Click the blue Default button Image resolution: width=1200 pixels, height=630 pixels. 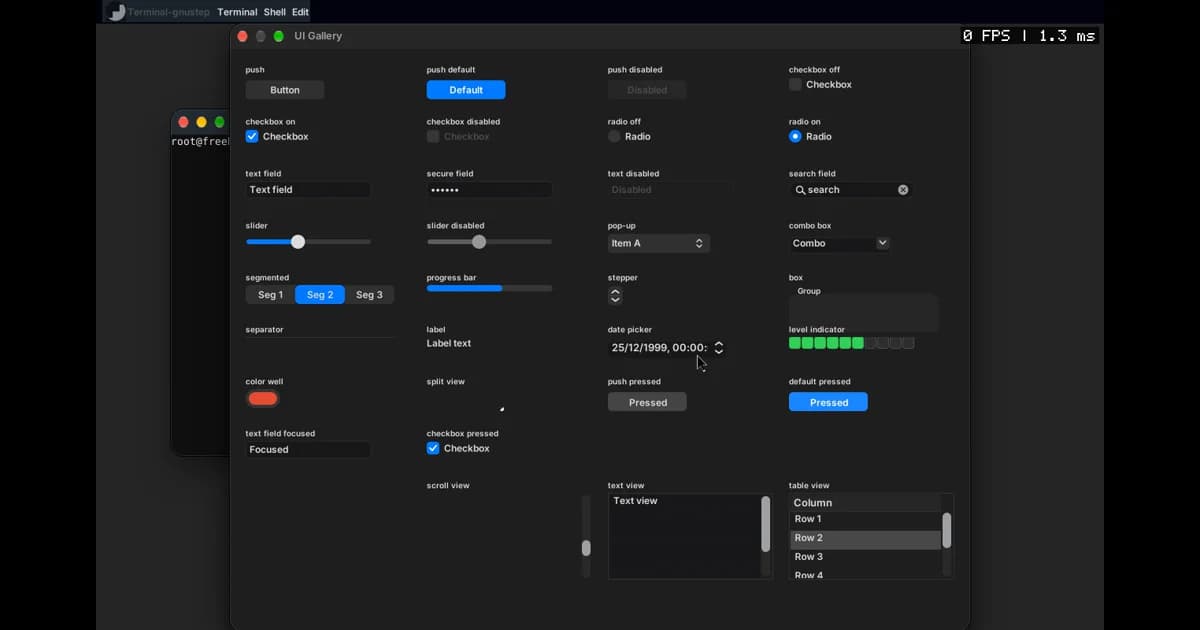466,90
